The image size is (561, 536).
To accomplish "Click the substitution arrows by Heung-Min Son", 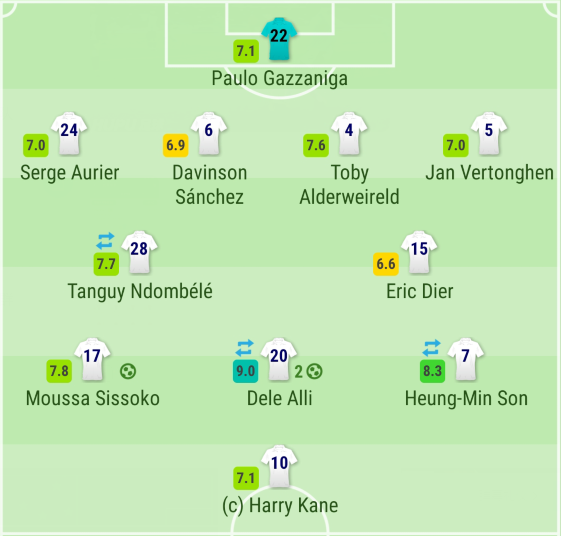I will pos(431,348).
